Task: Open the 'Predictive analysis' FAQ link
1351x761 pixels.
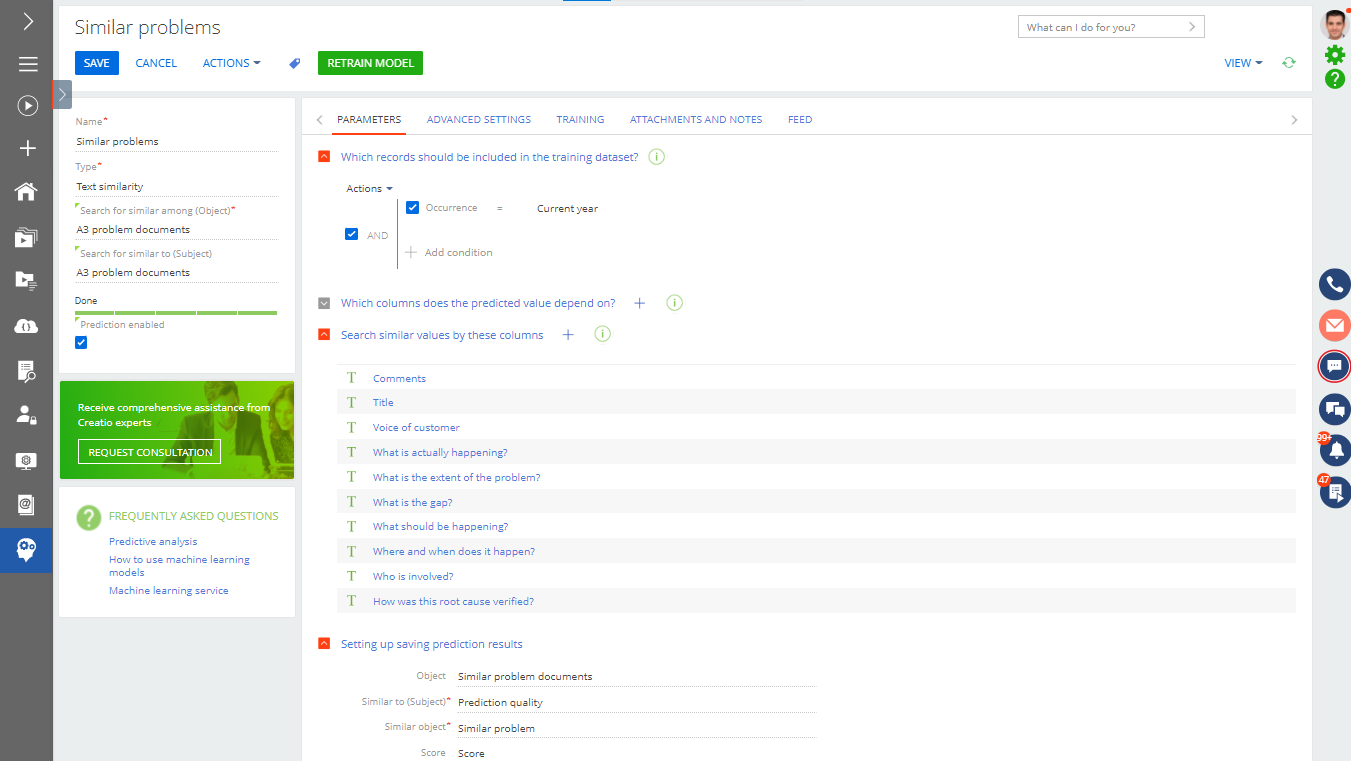Action: click(152, 541)
